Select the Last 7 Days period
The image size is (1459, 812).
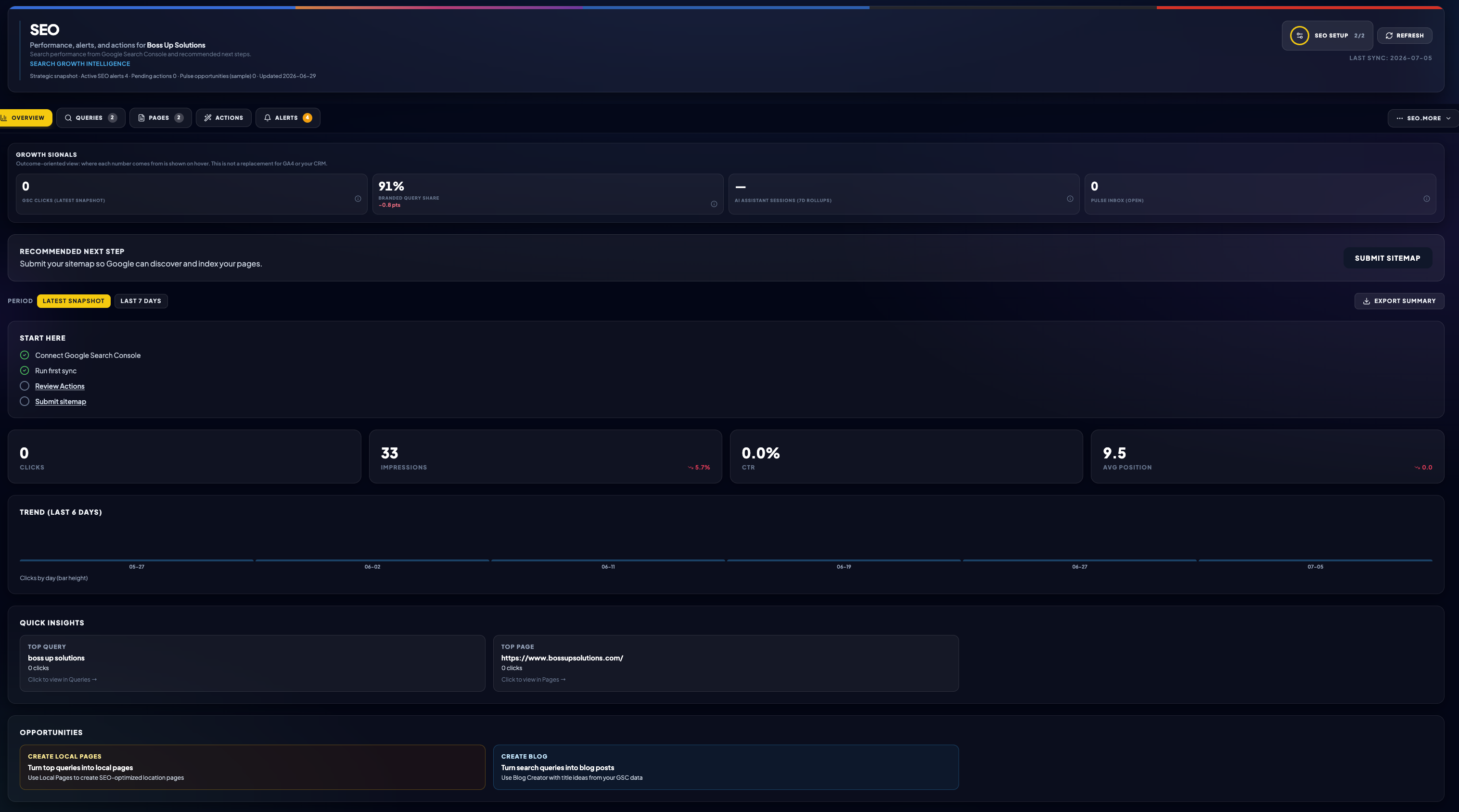pyautogui.click(x=141, y=301)
